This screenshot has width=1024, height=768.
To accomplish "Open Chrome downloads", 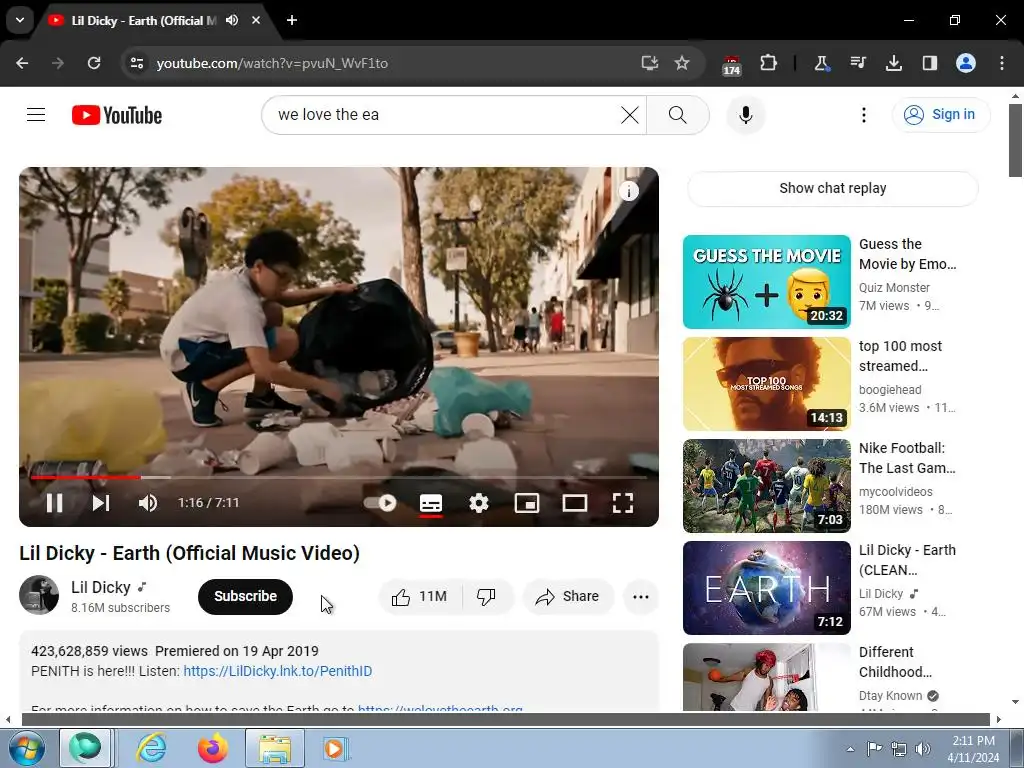I will 893,63.
